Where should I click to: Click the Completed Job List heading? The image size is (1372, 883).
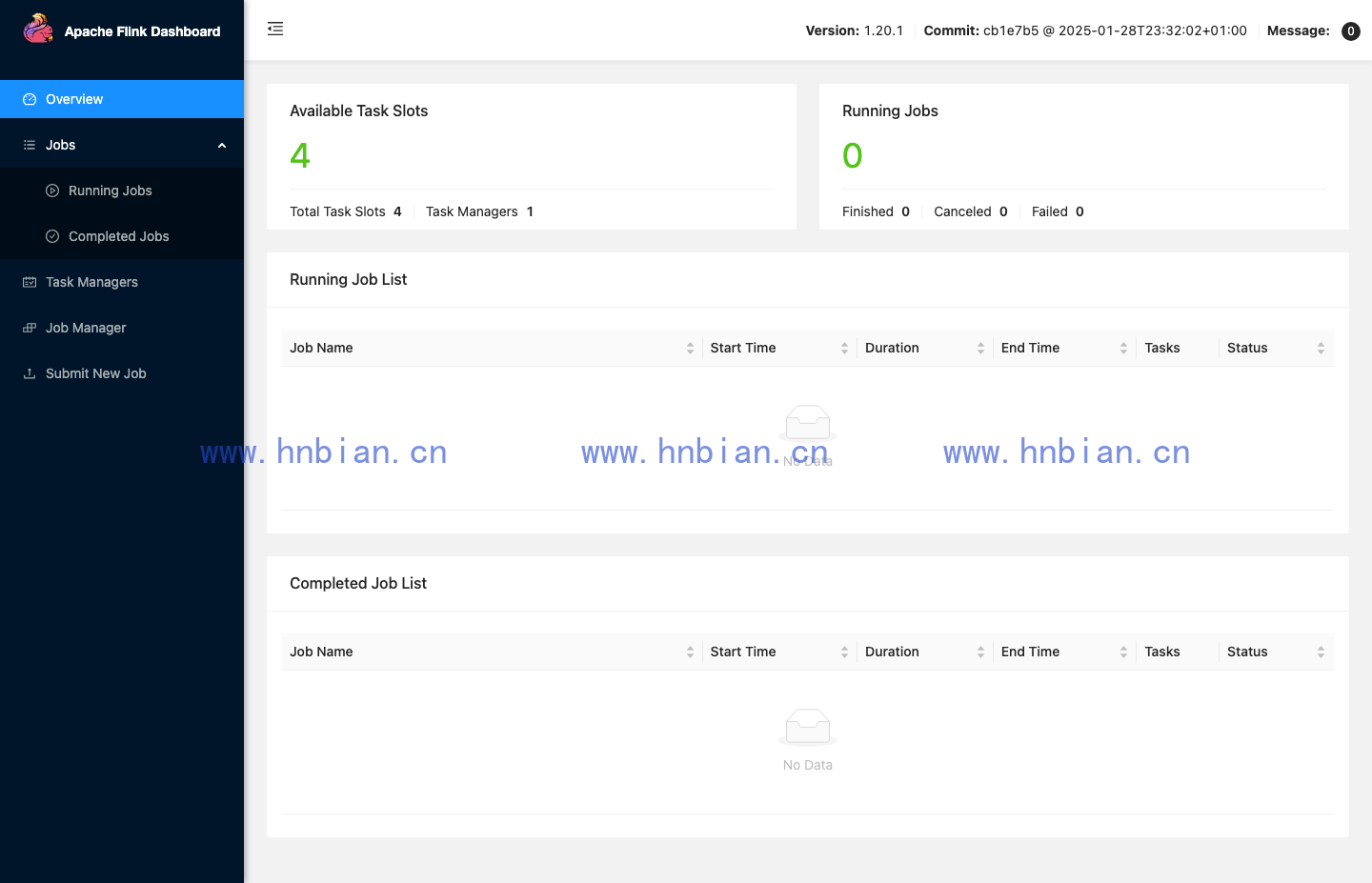click(x=358, y=583)
